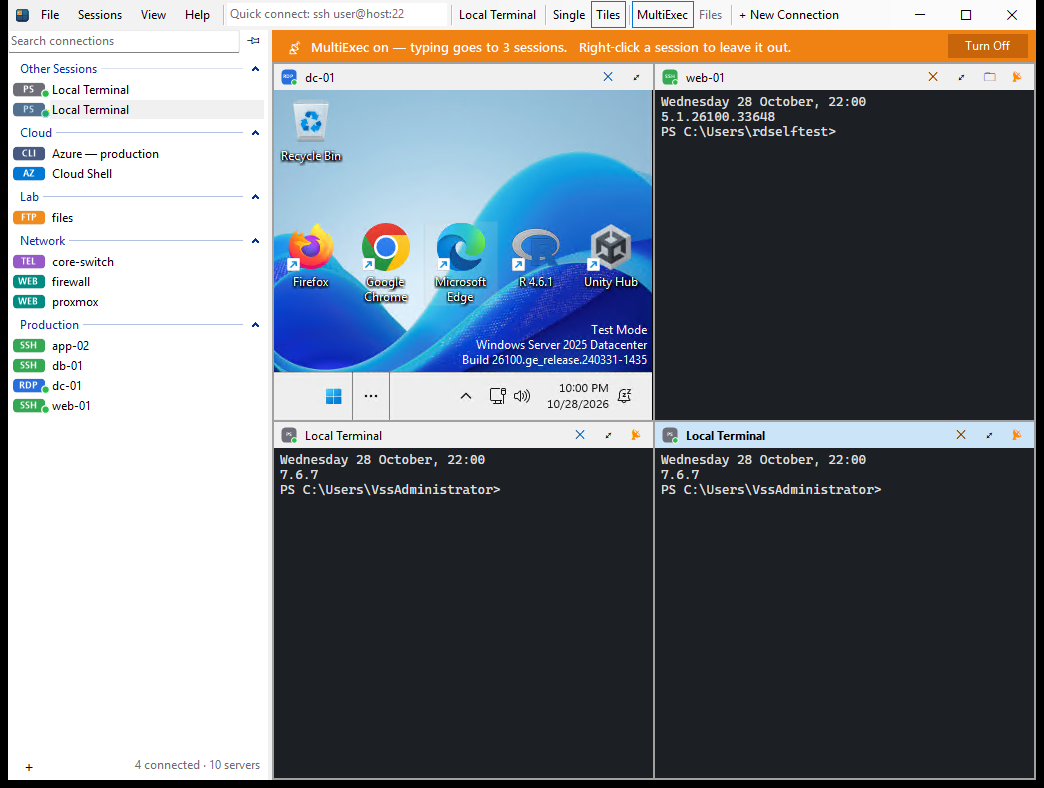1044x788 pixels.
Task: Select the core-switch telnet connection
Action: click(x=137, y=262)
